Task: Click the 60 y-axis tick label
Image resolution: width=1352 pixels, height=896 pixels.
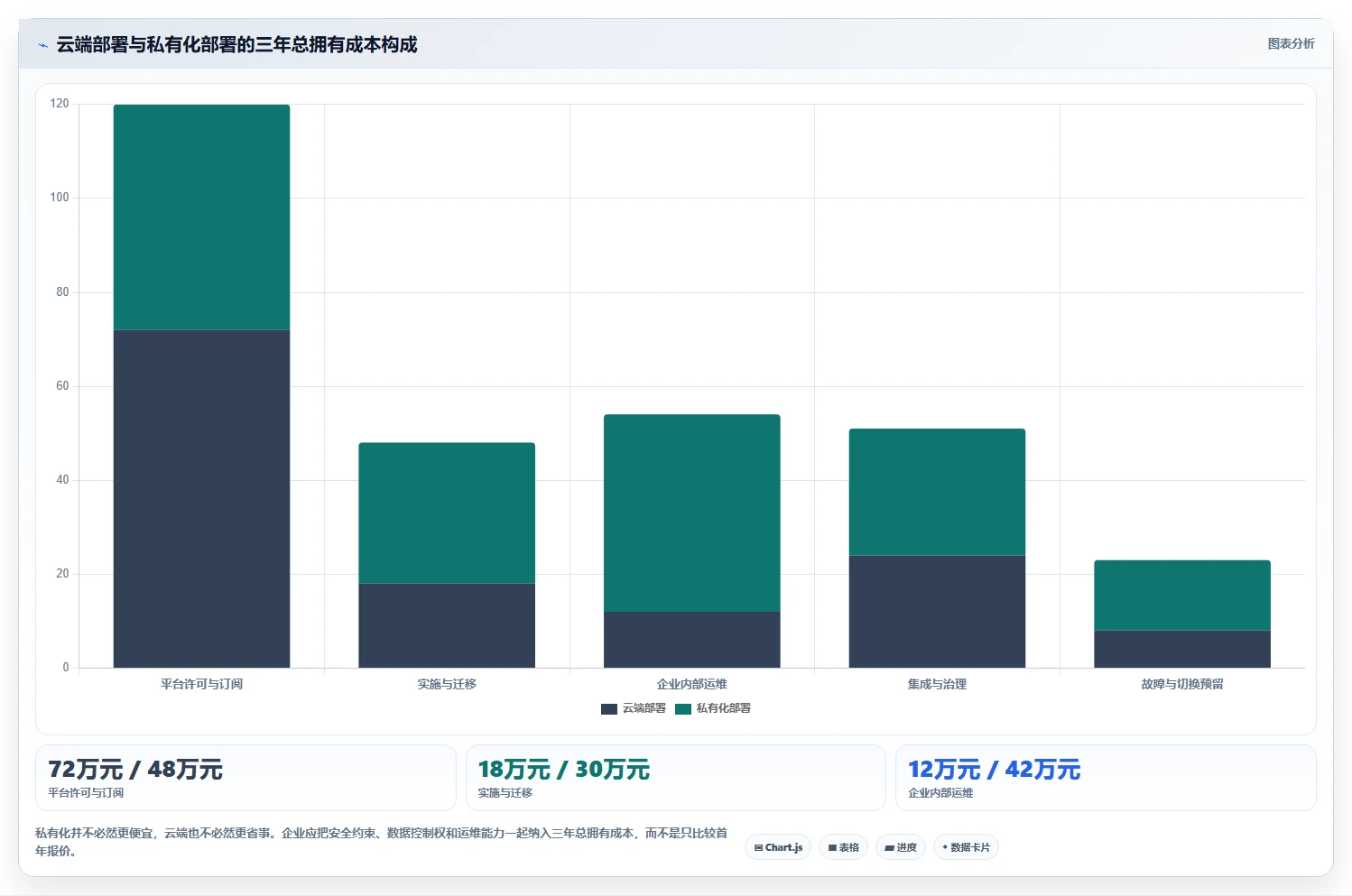Action: [62, 386]
